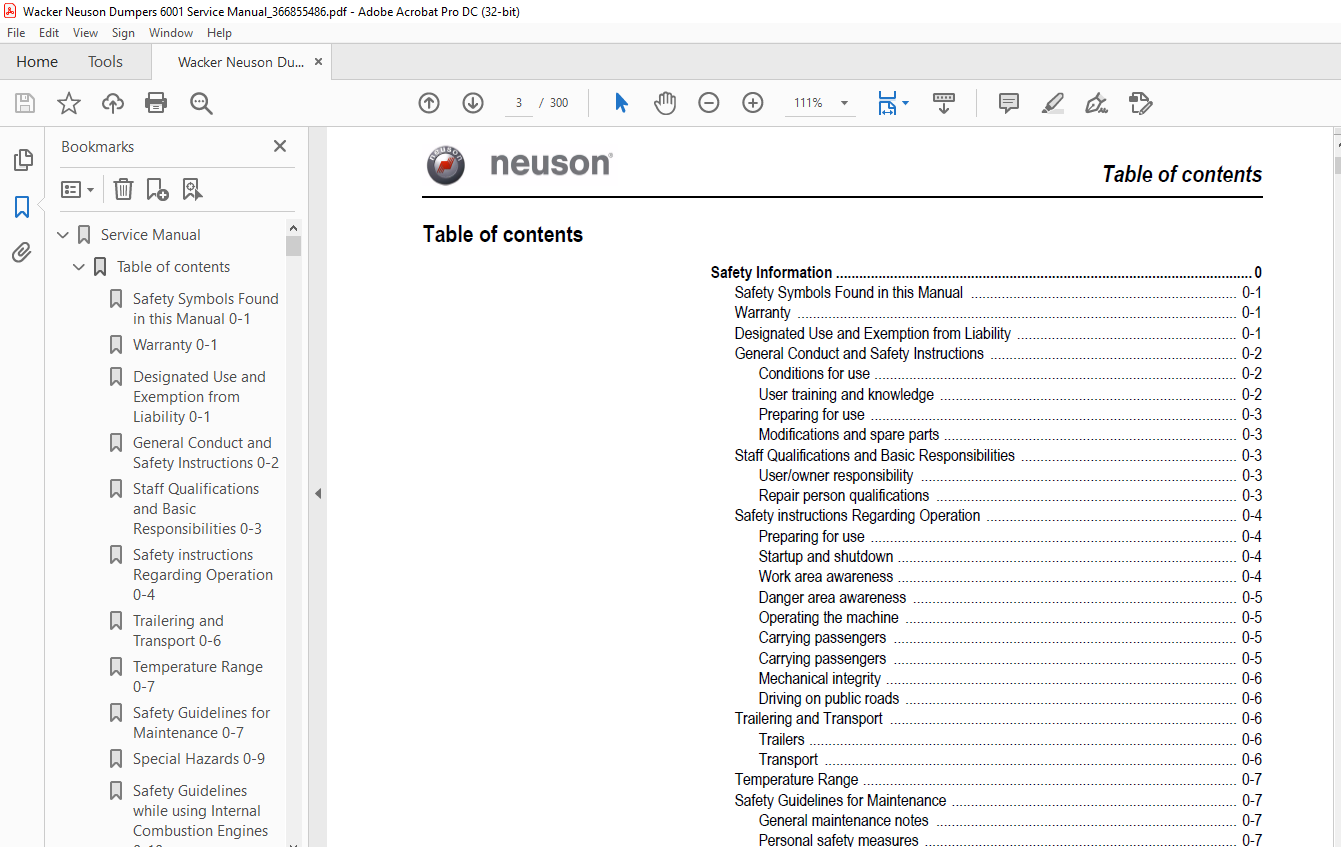Open Safety instructions Regarding Operation bookmark
1341x847 pixels.
203,575
